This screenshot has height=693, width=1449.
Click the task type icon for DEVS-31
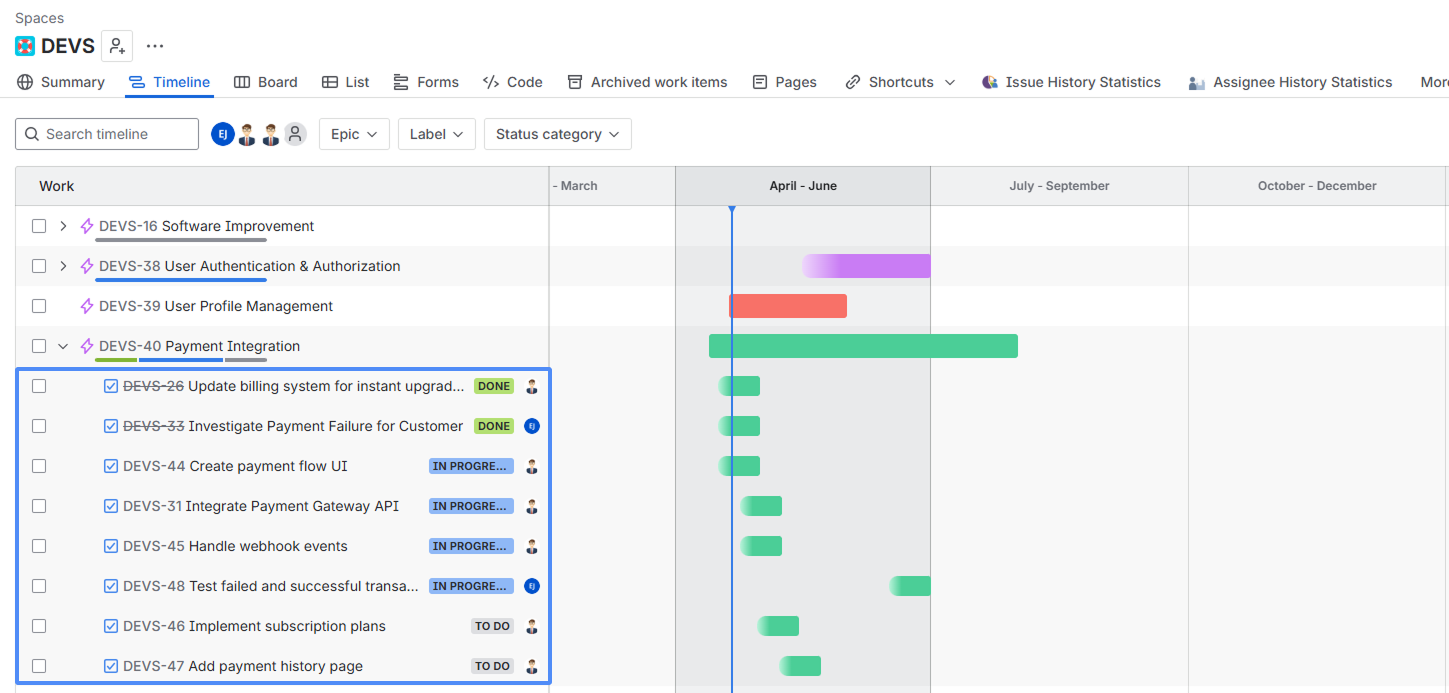coord(111,506)
